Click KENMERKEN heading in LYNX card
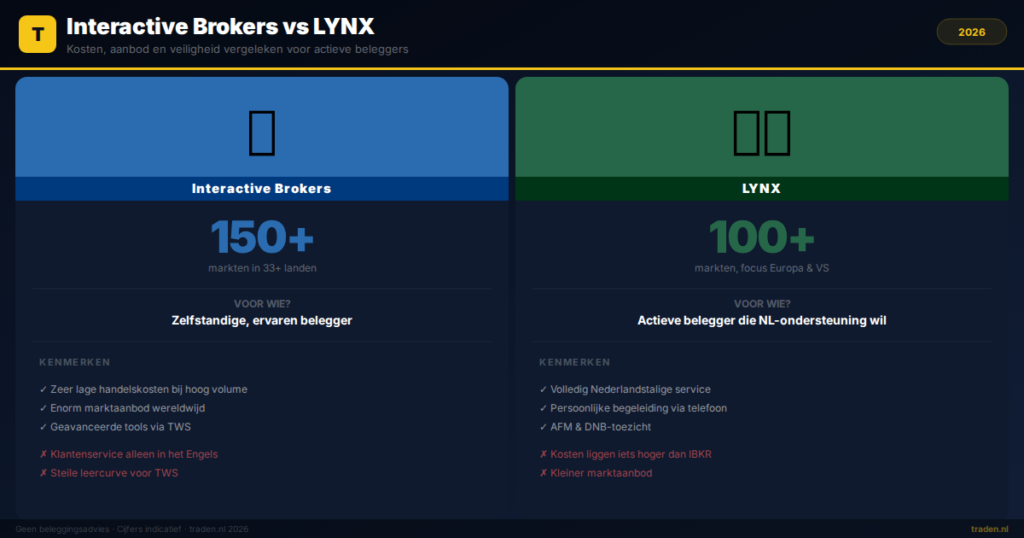 pos(575,362)
